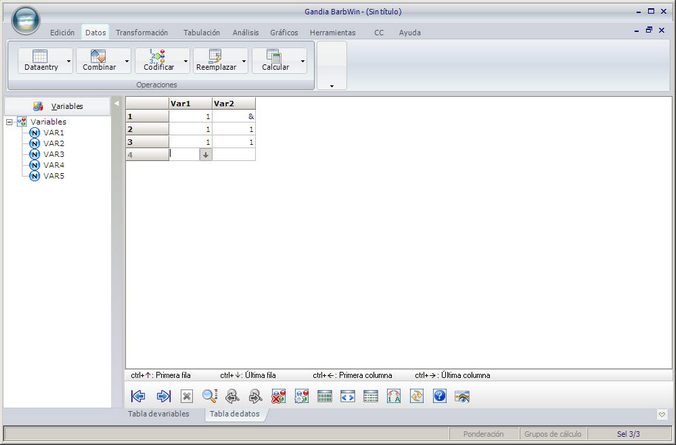Click the Grupos de cálculo status button

(553, 434)
